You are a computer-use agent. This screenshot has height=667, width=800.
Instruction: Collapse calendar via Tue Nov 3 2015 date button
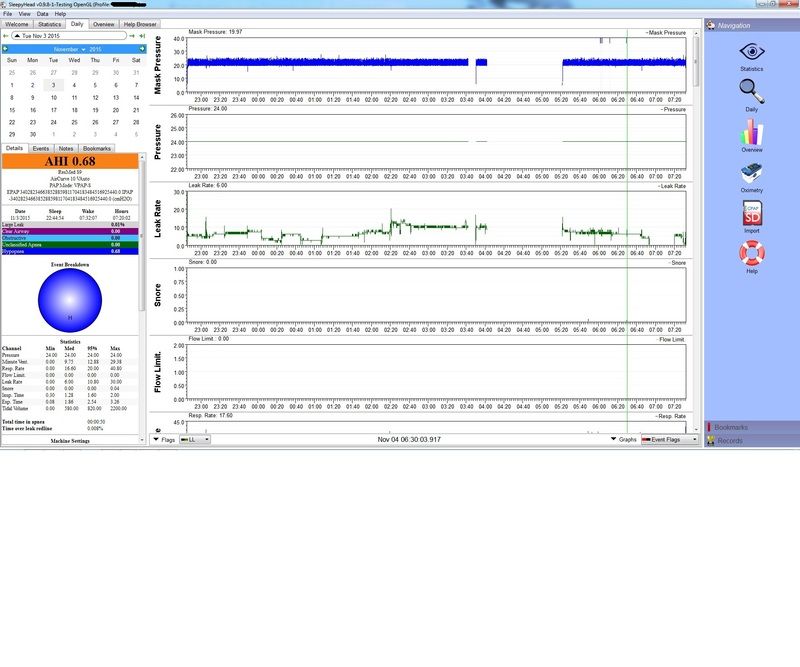(x=69, y=36)
